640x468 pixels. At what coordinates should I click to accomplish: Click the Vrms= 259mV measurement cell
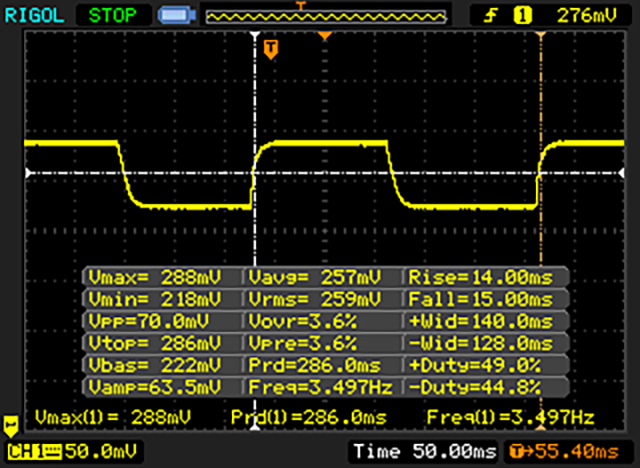tap(322, 299)
